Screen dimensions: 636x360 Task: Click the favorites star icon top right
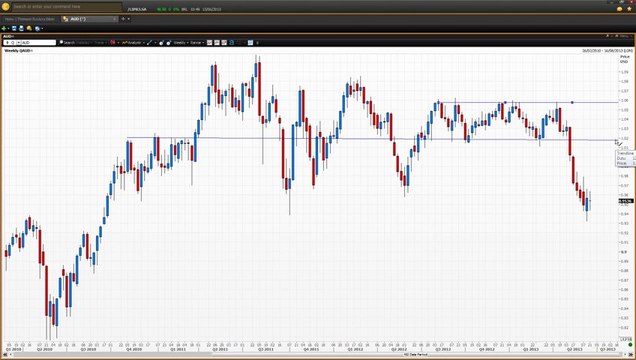point(629,9)
